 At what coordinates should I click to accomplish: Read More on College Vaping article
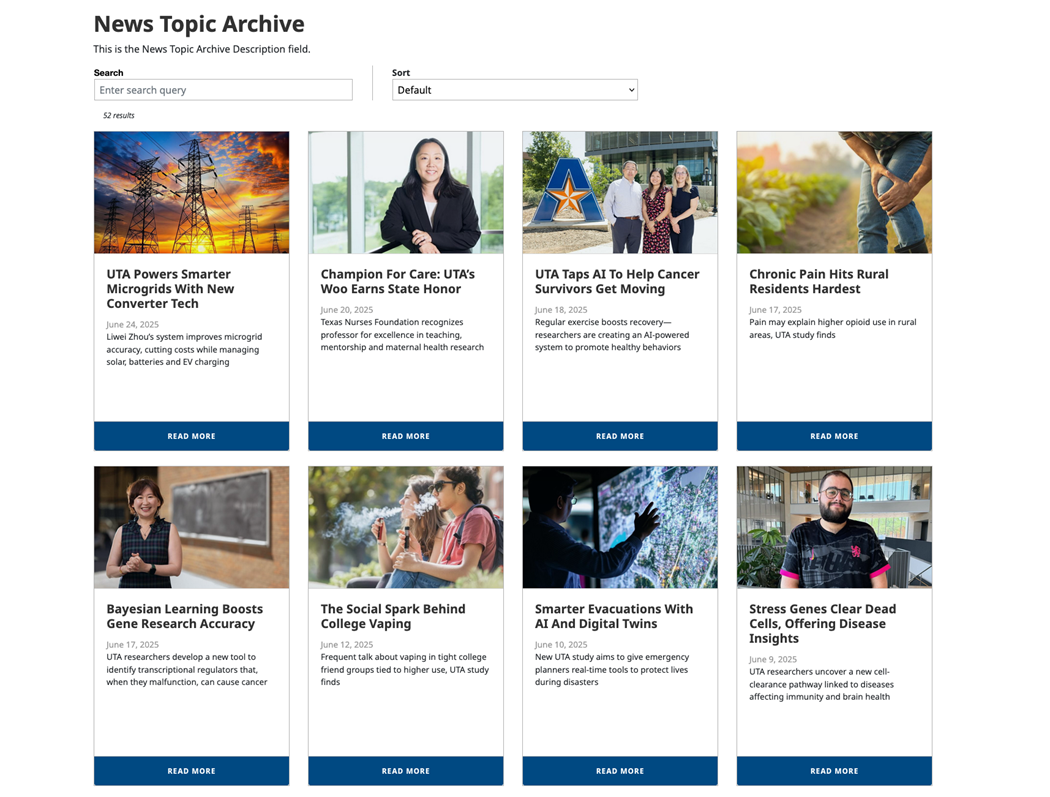click(406, 771)
